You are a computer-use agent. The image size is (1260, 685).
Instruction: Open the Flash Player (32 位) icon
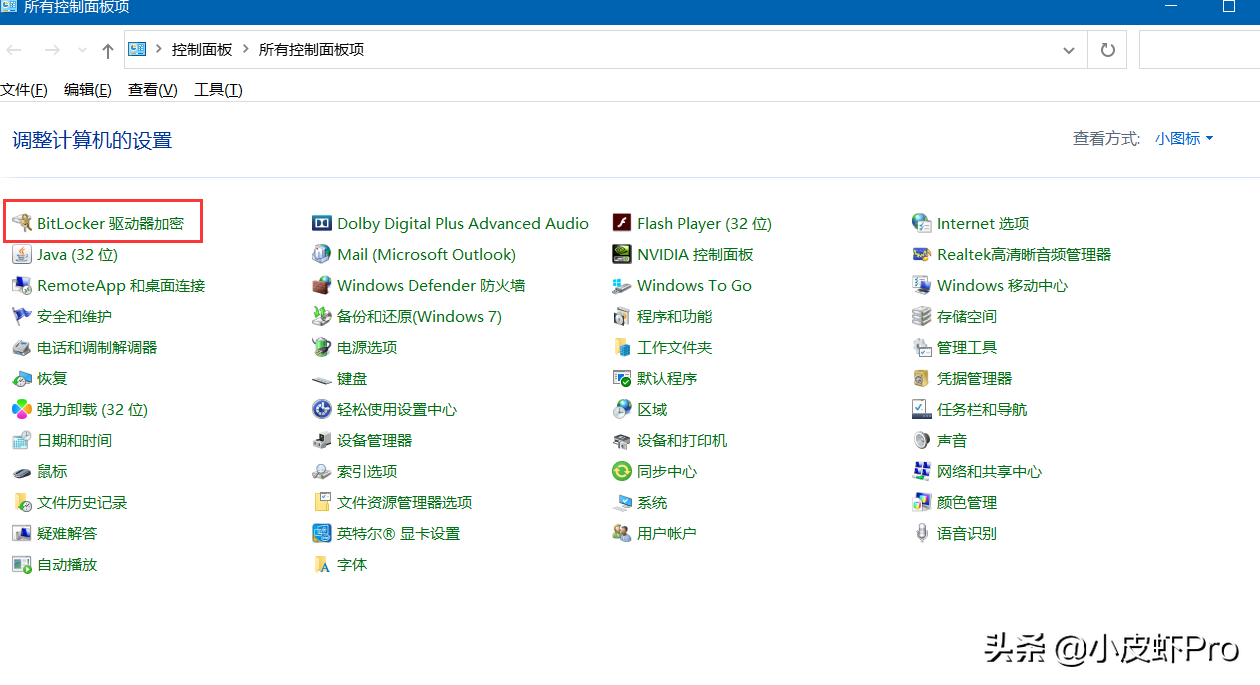[622, 223]
